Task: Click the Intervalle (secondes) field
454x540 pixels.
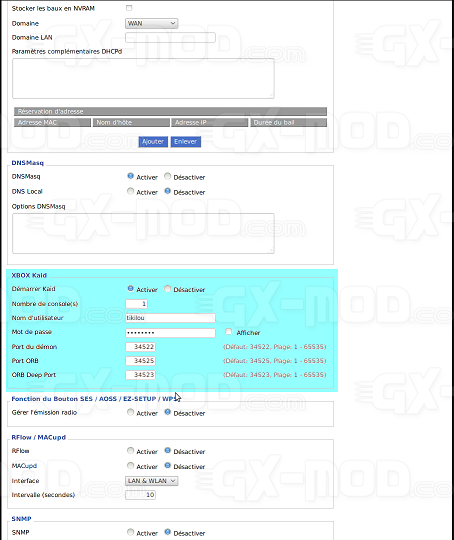Action: point(141,495)
